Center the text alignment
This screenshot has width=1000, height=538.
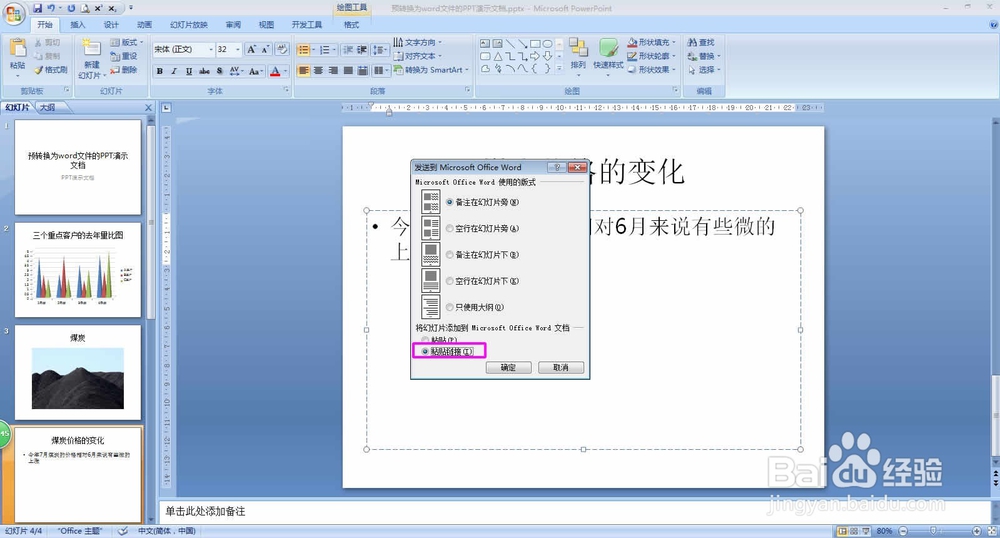click(318, 70)
